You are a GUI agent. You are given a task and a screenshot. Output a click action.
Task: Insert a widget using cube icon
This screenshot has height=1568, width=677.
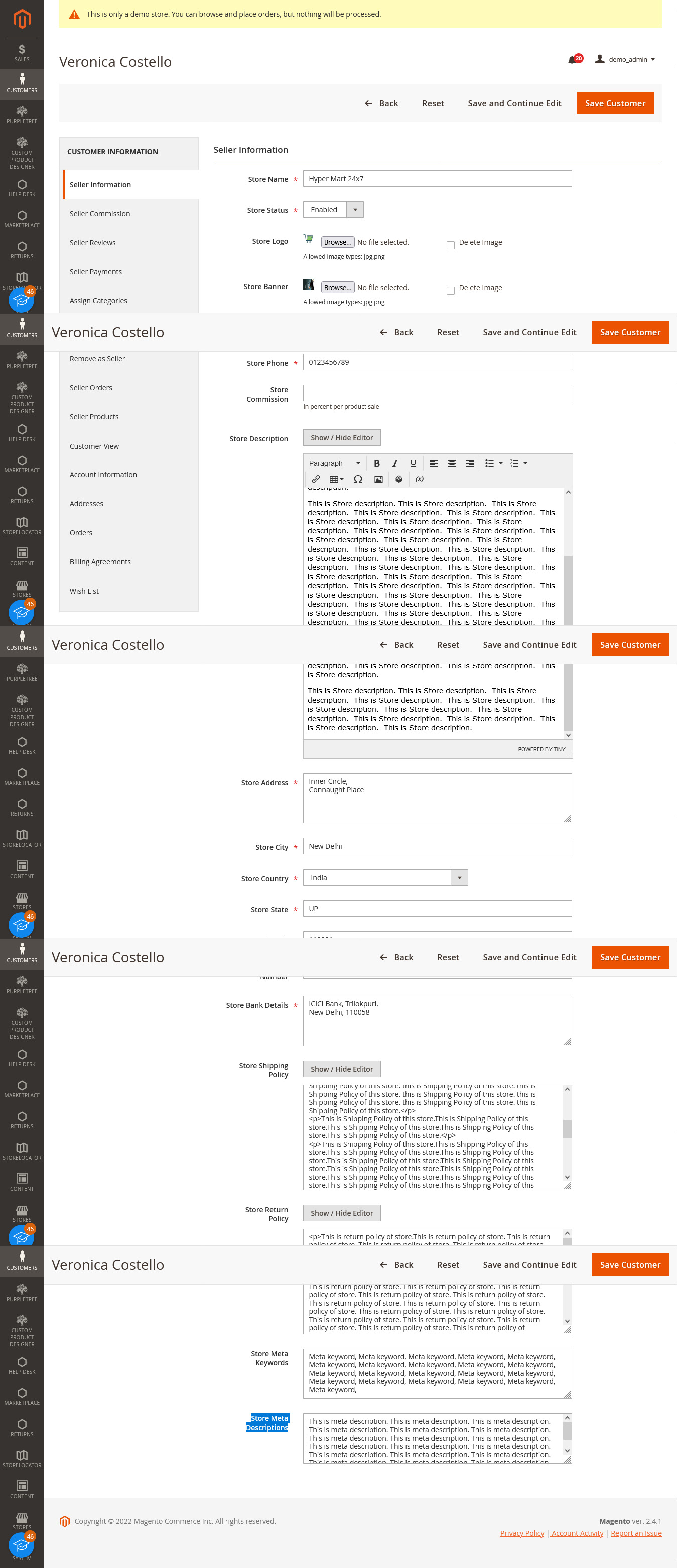coord(399,479)
